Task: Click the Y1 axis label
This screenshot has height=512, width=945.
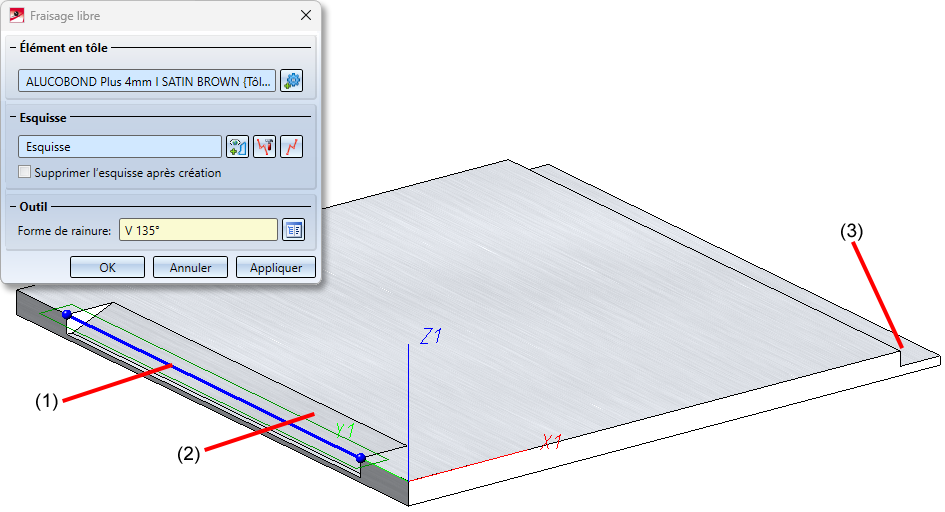Action: tap(345, 430)
